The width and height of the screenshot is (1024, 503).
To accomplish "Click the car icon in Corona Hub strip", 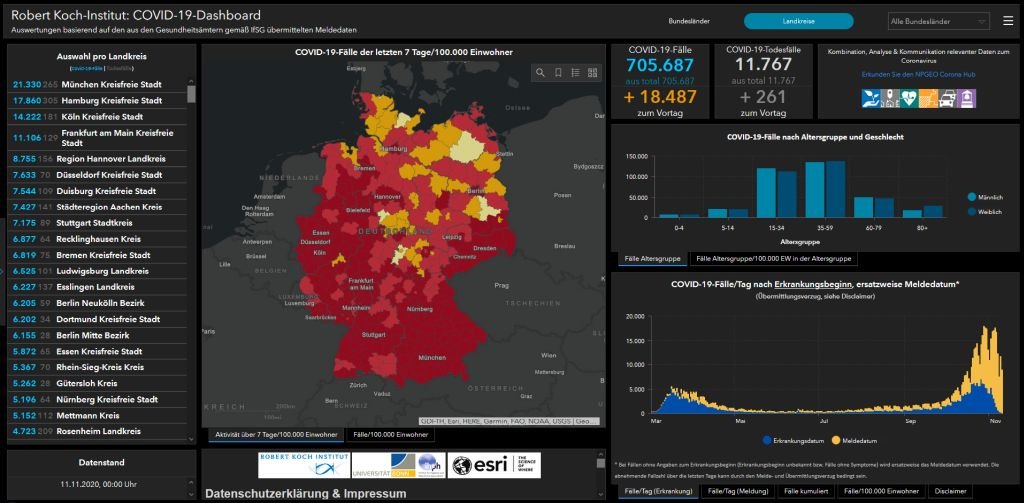I will click(x=946, y=98).
